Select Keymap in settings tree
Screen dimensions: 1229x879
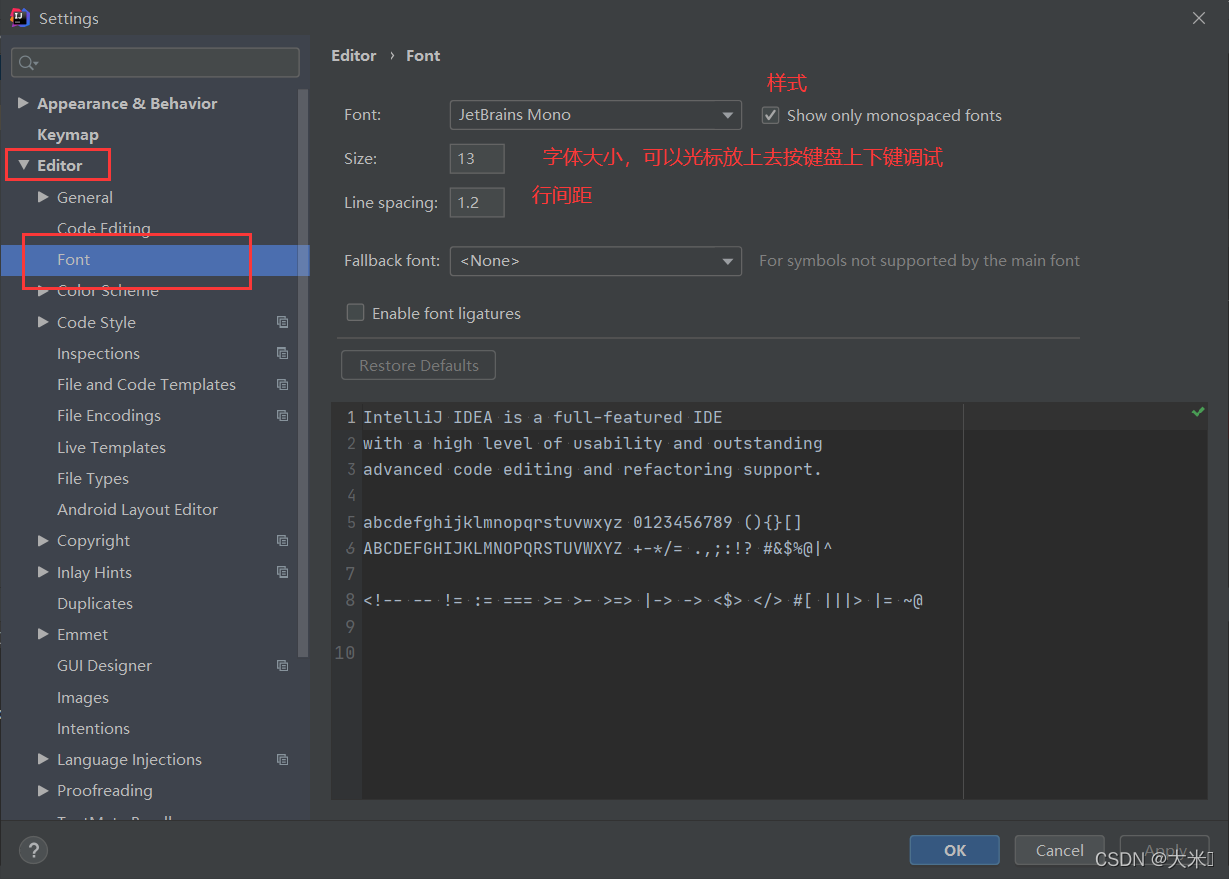pyautogui.click(x=68, y=134)
